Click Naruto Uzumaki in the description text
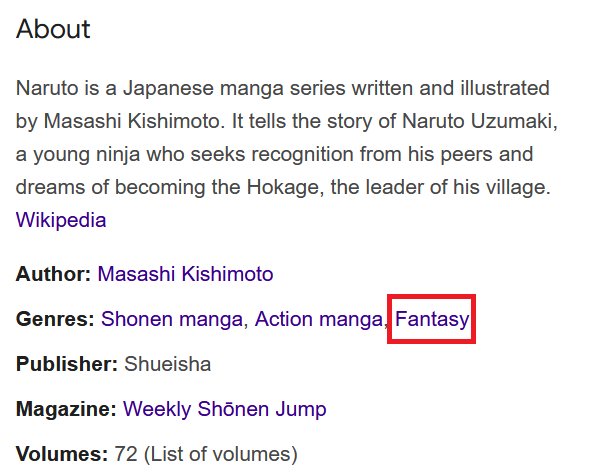The image size is (589, 476). click(480, 121)
